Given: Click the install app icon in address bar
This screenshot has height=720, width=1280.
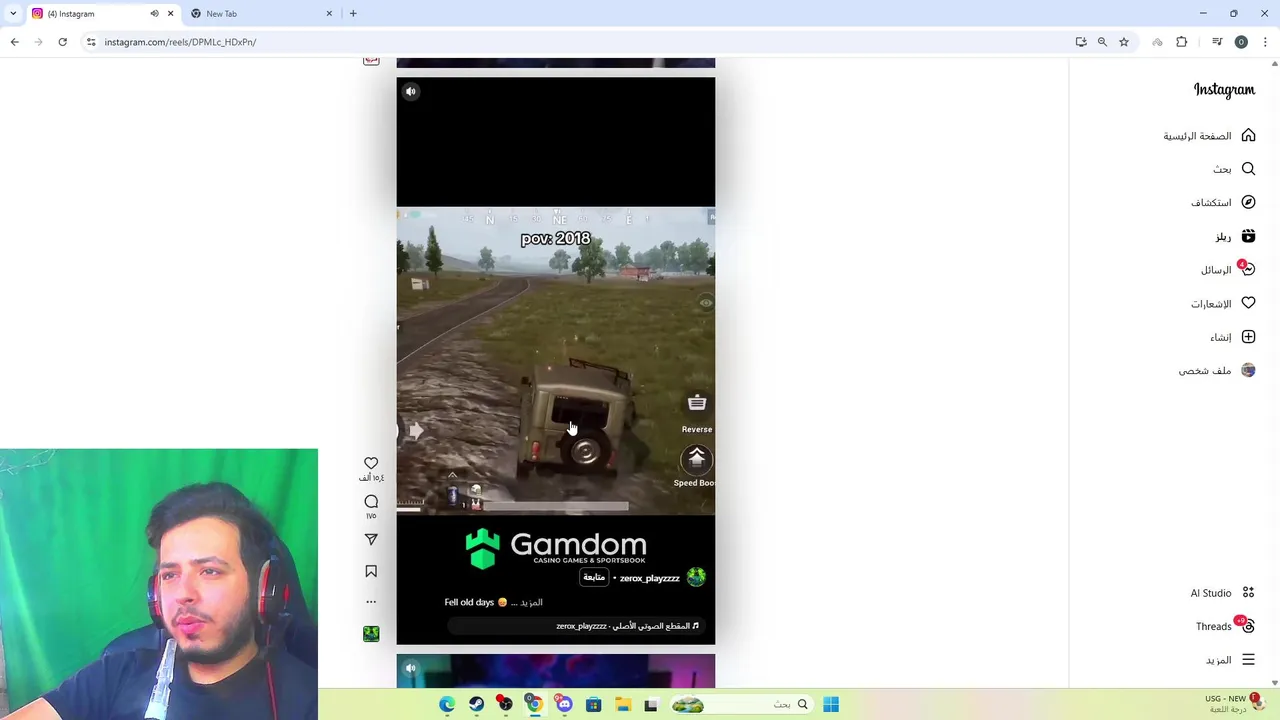Looking at the screenshot, I should 1081,42.
